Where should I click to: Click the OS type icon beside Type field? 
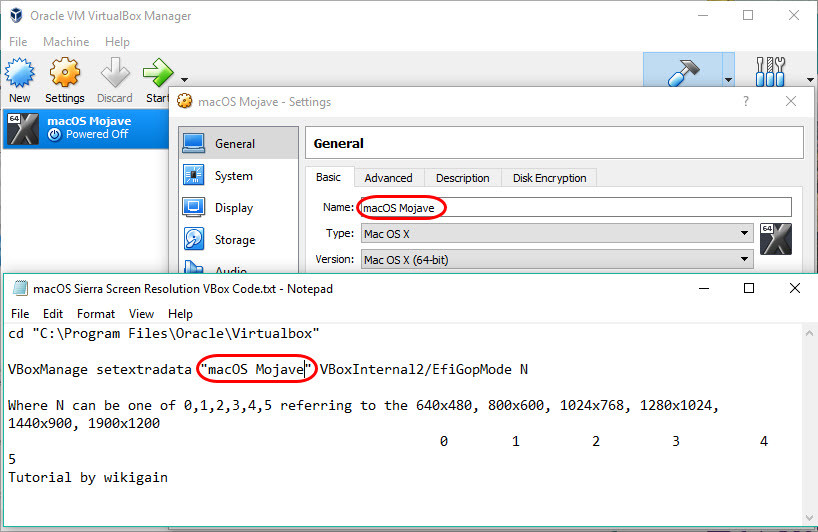pos(776,239)
